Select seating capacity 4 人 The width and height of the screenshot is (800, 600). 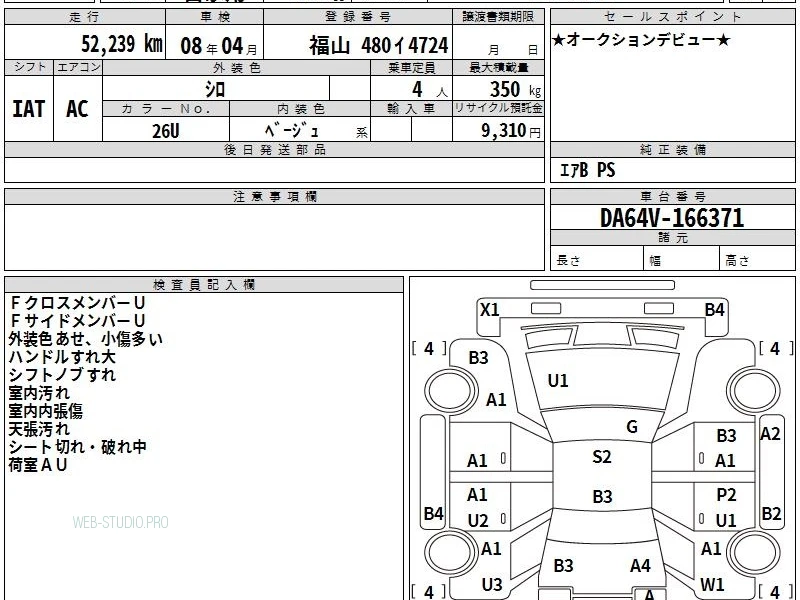click(430, 90)
